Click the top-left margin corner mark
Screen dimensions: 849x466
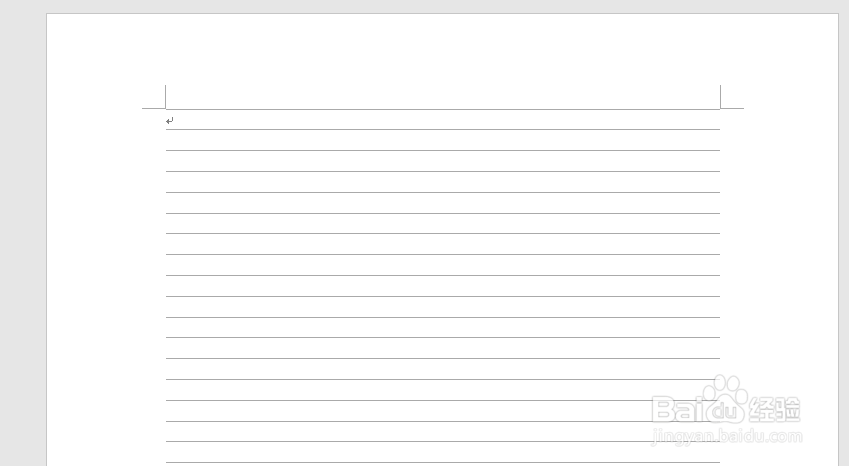click(154, 97)
